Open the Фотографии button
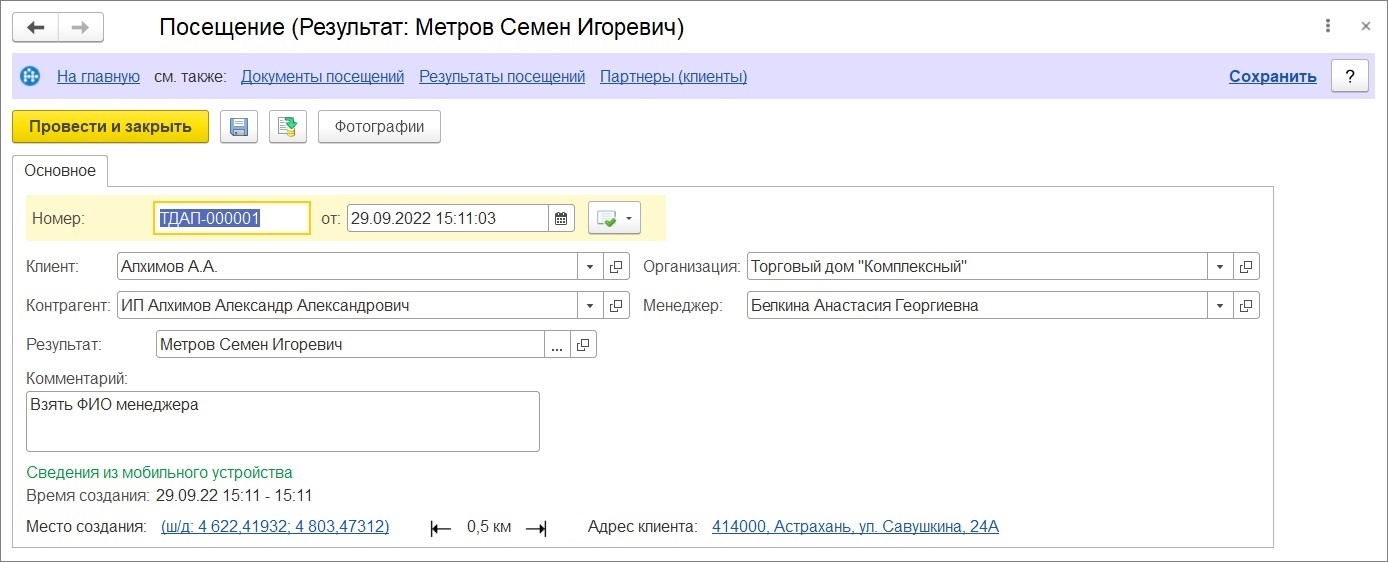1388x562 pixels. point(379,127)
